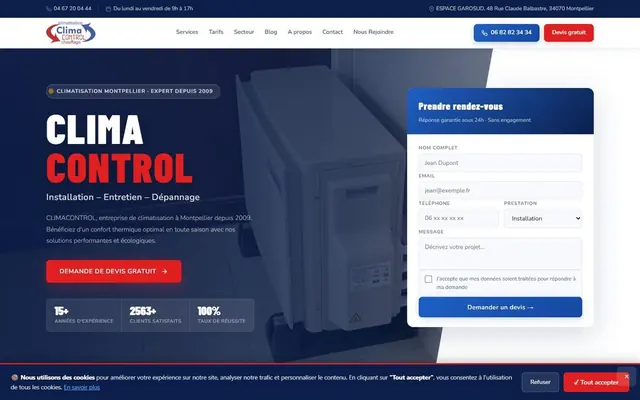
Task: Focus the Nom complet input field
Action: [500, 163]
